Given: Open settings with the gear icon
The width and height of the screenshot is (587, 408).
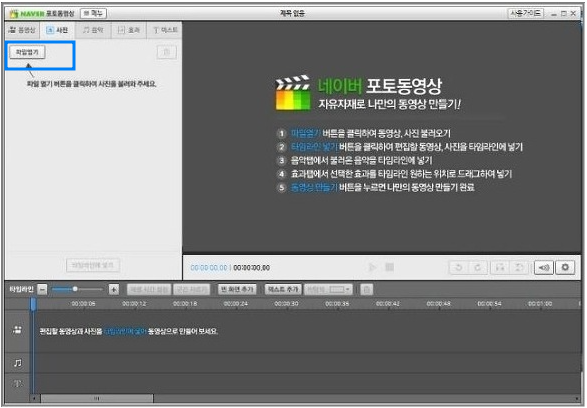Looking at the screenshot, I should (x=565, y=267).
